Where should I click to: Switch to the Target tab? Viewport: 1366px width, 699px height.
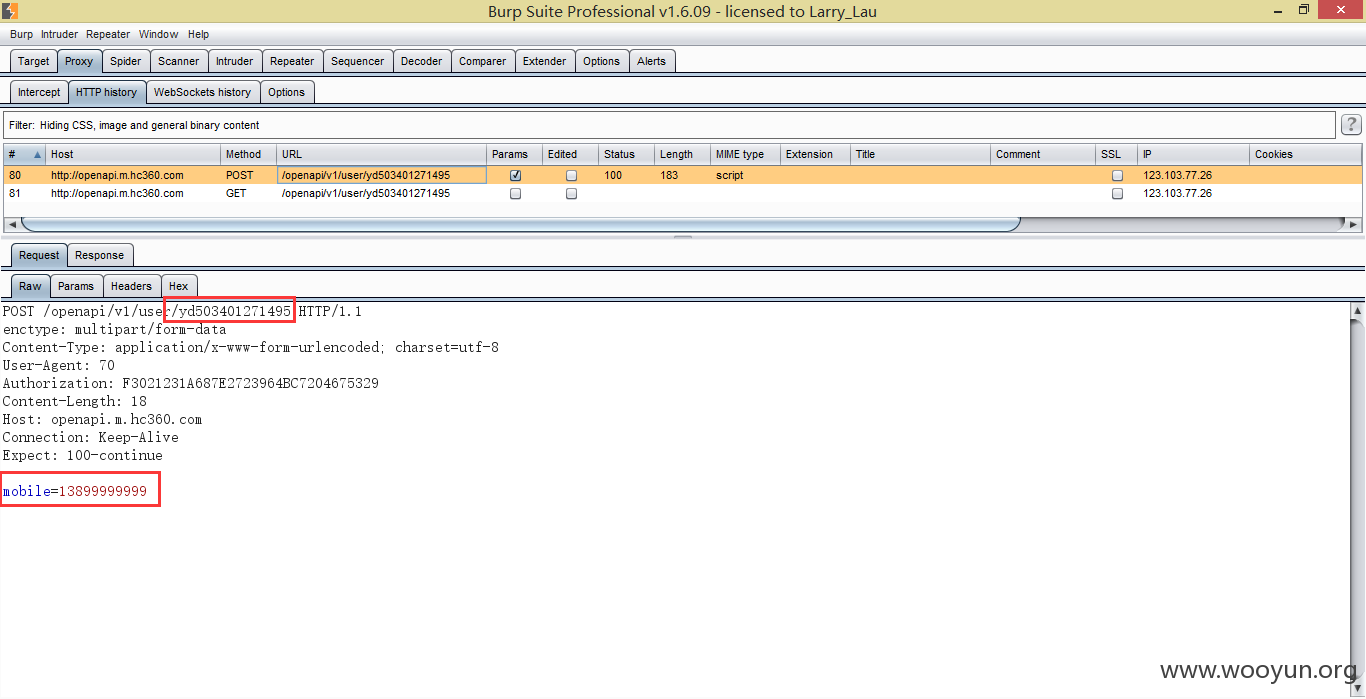click(x=33, y=61)
